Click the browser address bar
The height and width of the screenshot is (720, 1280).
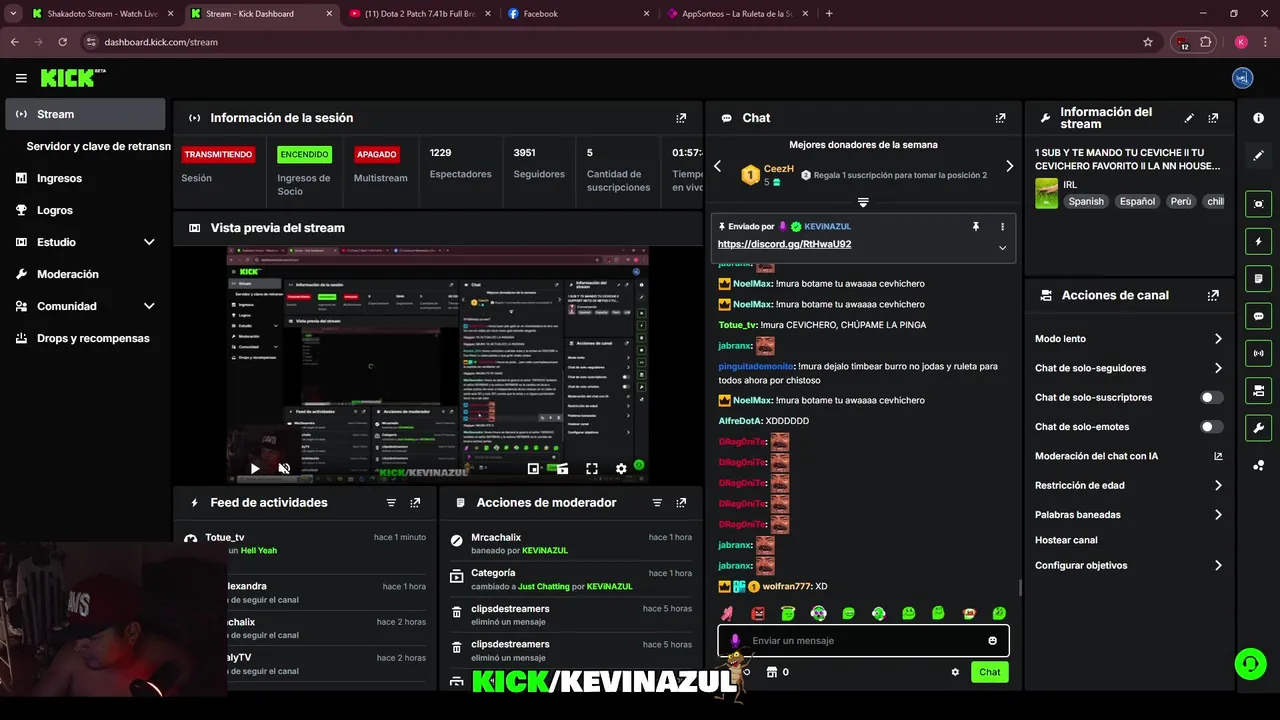tap(620, 42)
